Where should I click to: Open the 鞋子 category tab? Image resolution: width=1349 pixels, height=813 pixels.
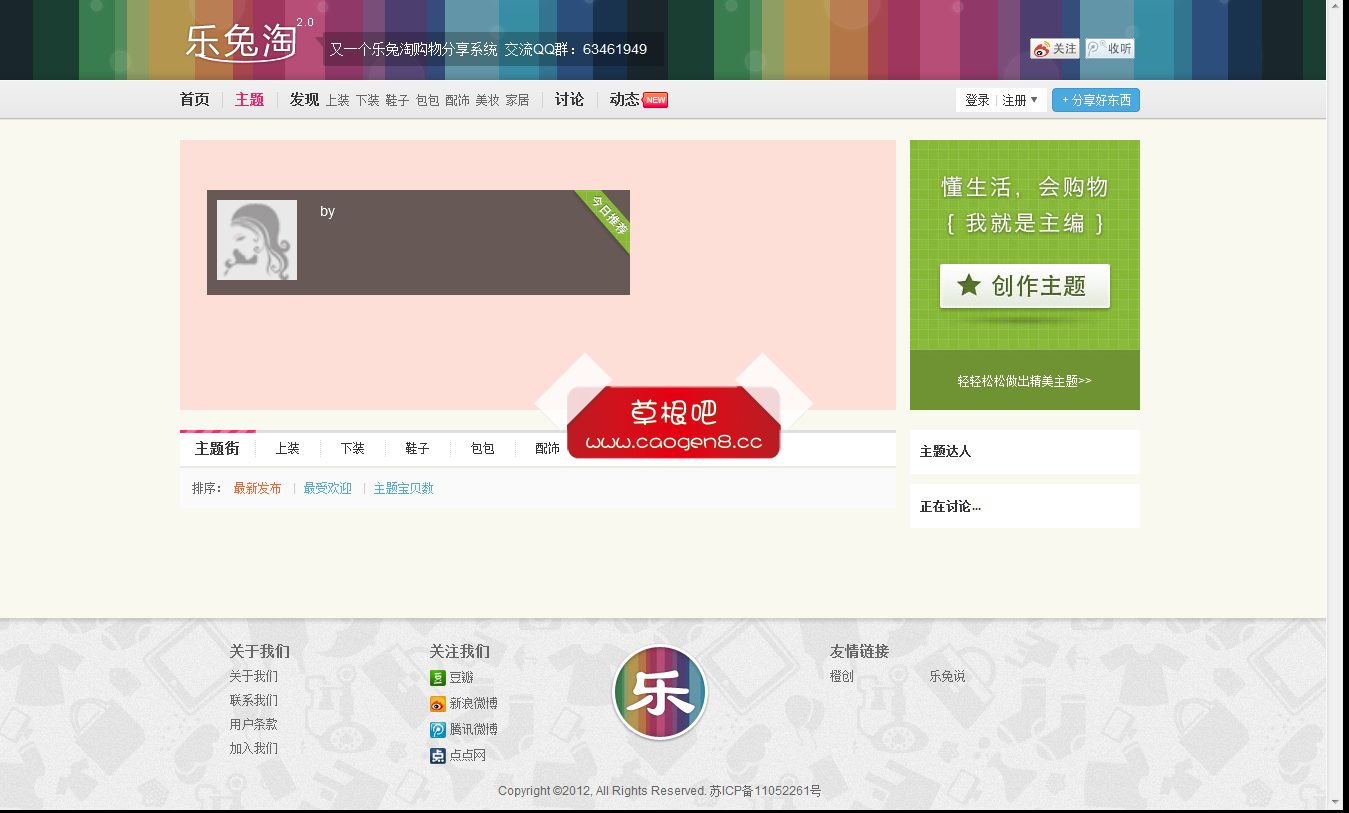tap(417, 448)
